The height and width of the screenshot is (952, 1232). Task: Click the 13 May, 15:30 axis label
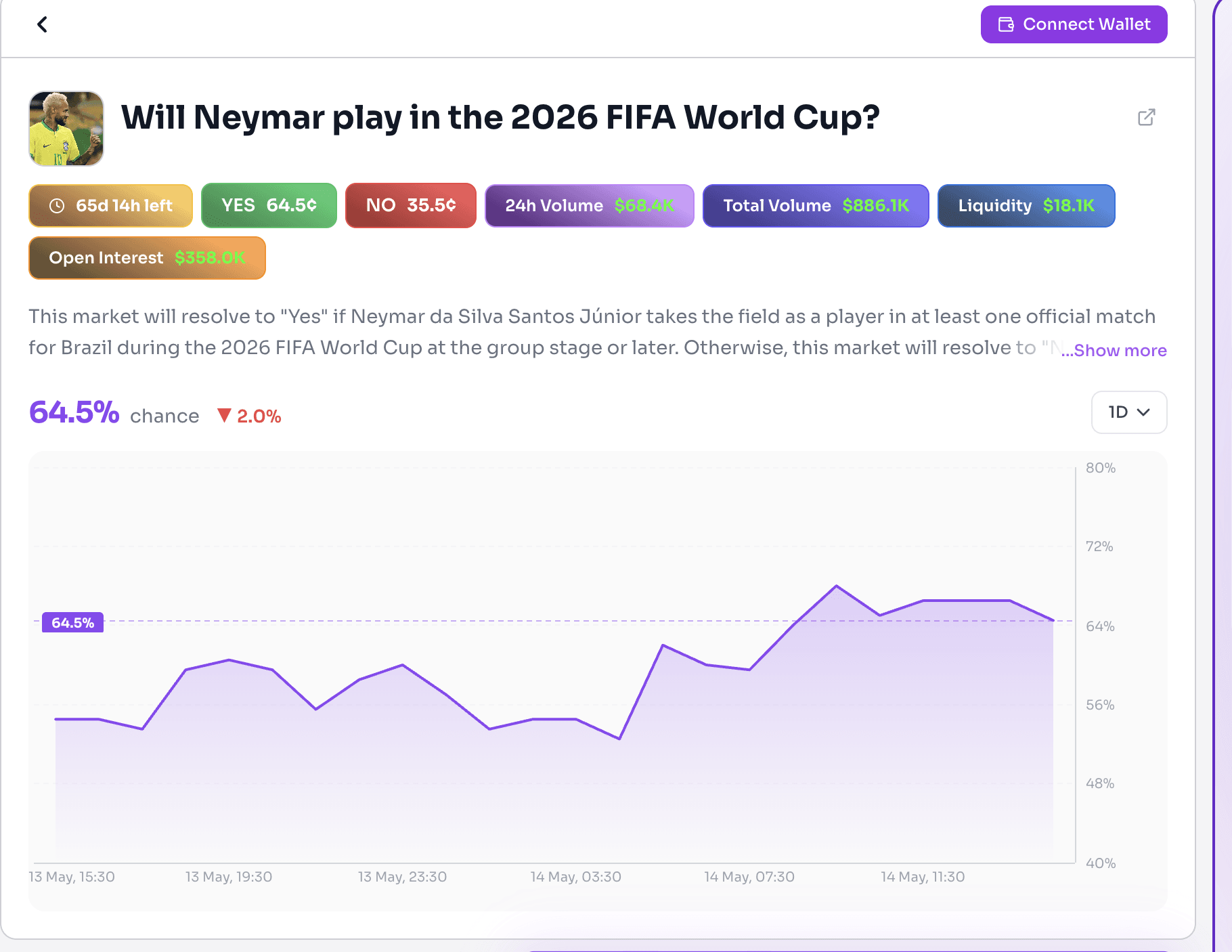click(x=72, y=877)
